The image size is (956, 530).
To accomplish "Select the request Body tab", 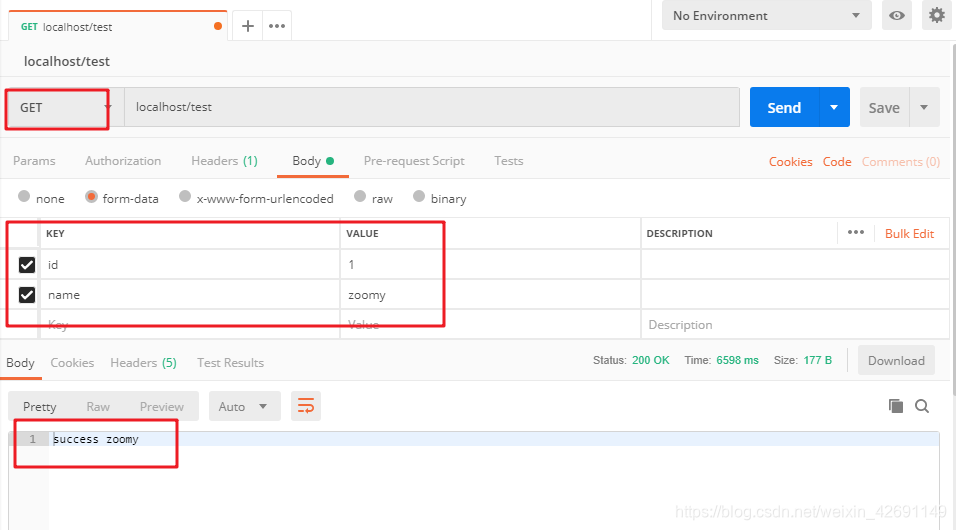I will coord(313,161).
